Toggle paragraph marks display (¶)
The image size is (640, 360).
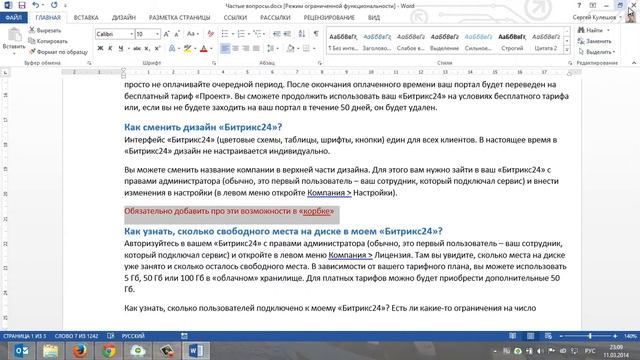[316, 34]
